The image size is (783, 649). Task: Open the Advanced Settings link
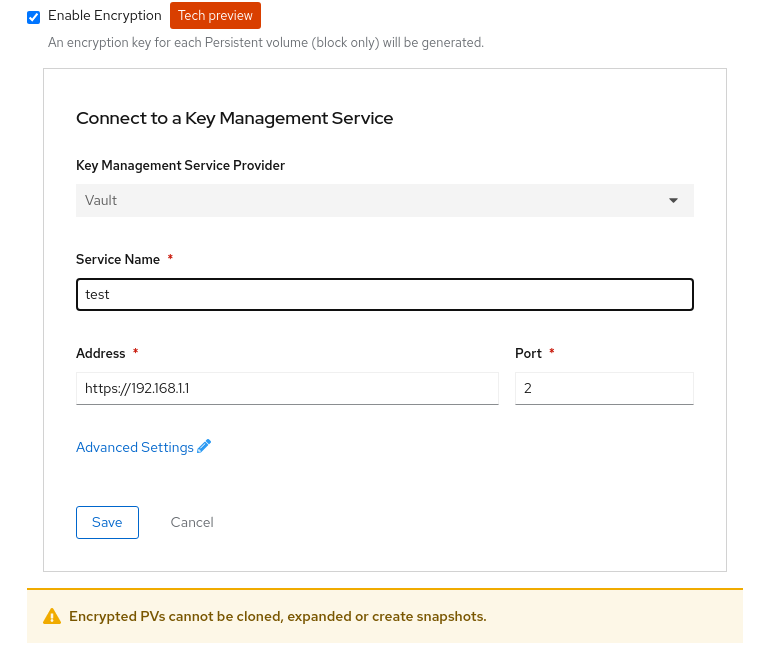click(x=135, y=447)
